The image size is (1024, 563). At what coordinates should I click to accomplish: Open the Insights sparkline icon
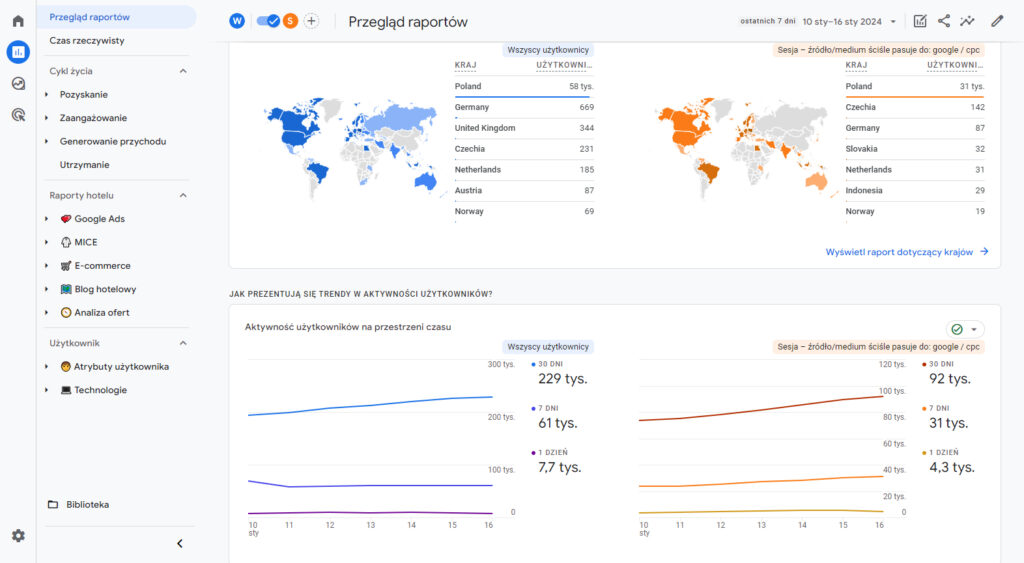[x=967, y=21]
